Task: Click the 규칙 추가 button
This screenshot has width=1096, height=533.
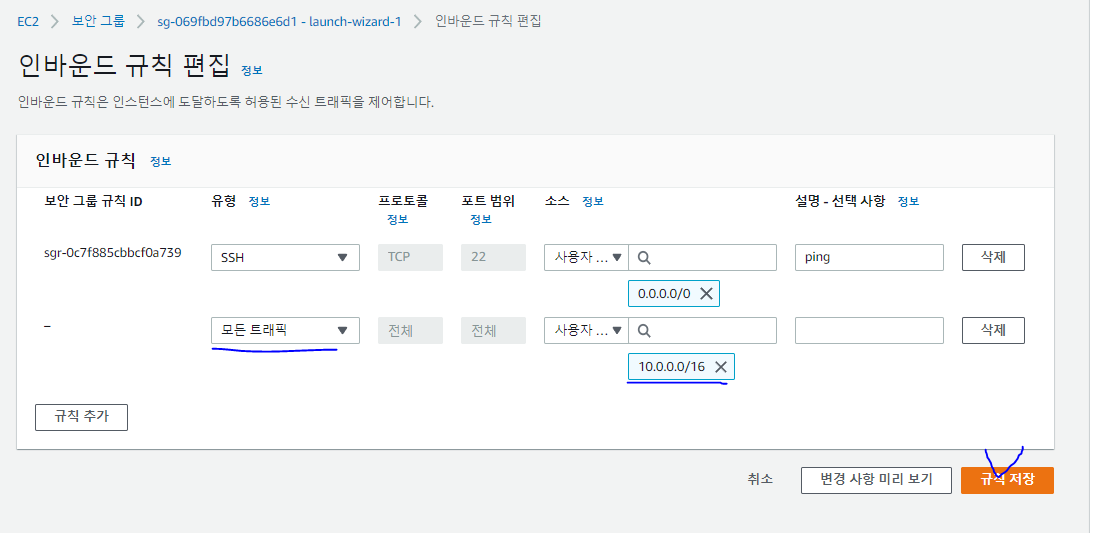Action: pyautogui.click(x=81, y=417)
